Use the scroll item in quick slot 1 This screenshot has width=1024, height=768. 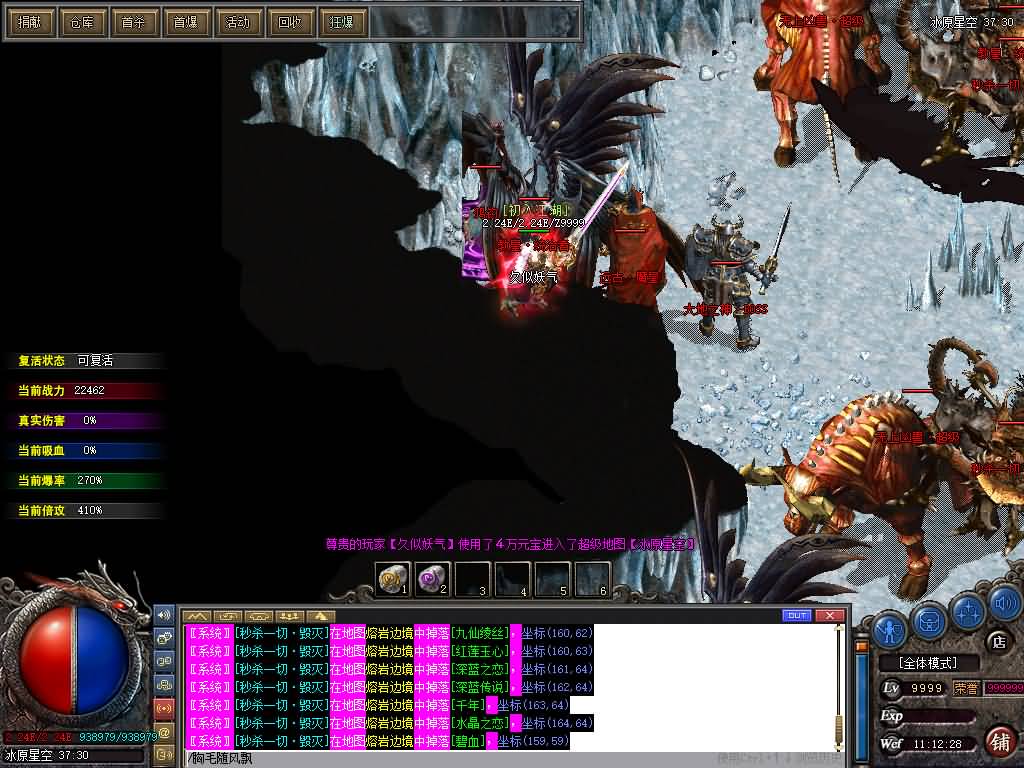[x=393, y=578]
